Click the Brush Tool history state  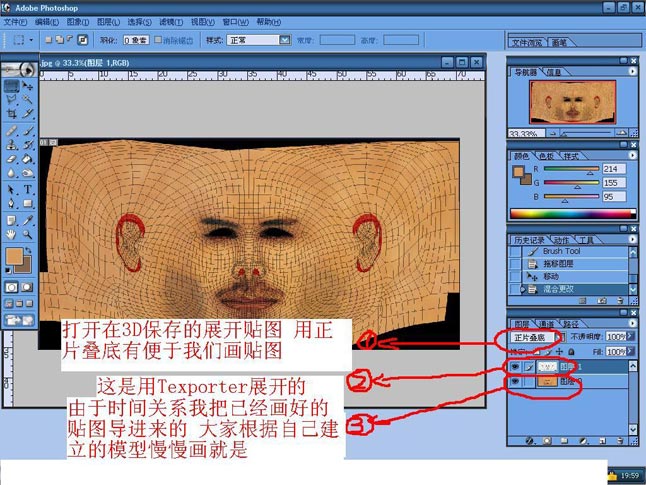575,251
